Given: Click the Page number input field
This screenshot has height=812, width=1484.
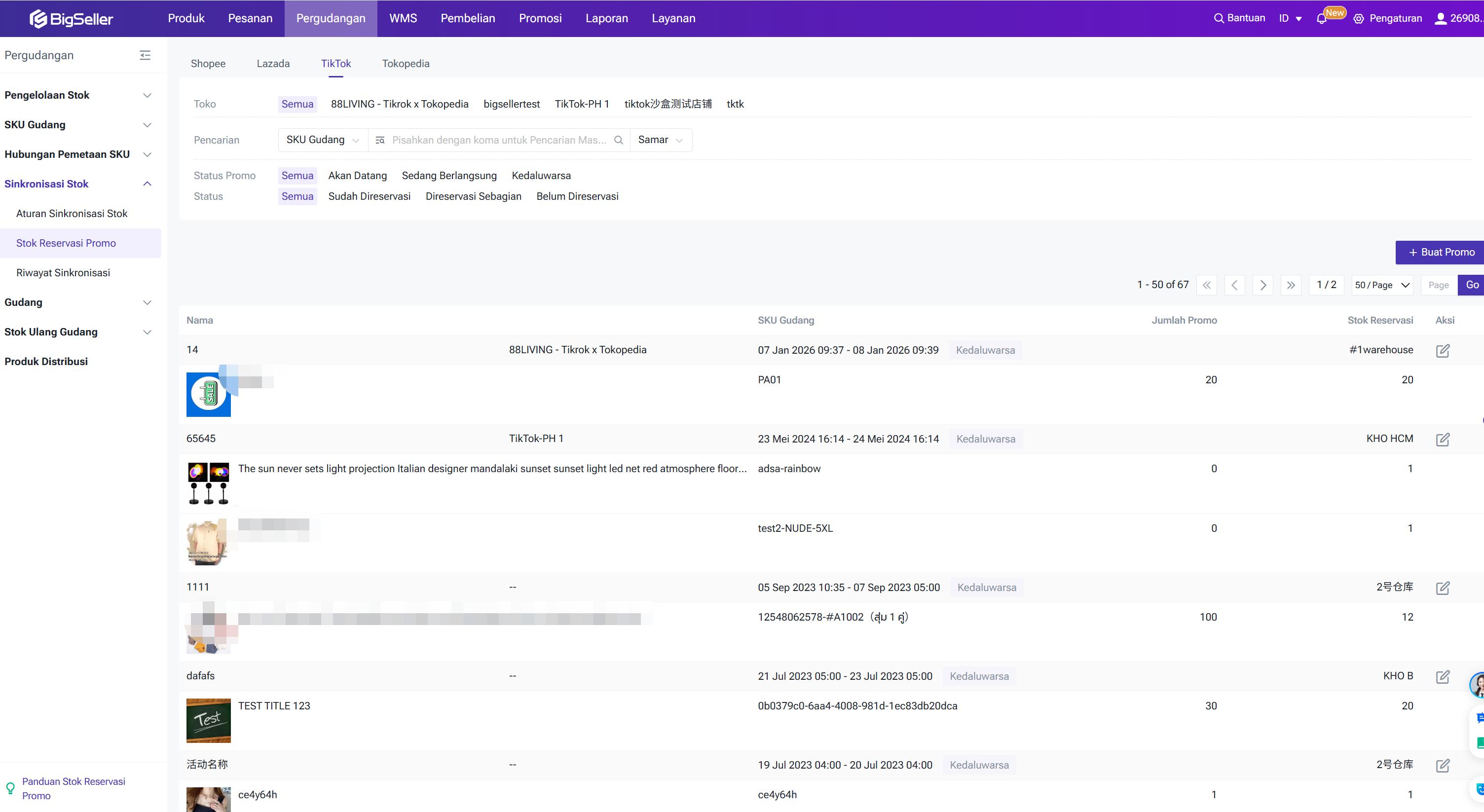Looking at the screenshot, I should click(x=1438, y=285).
